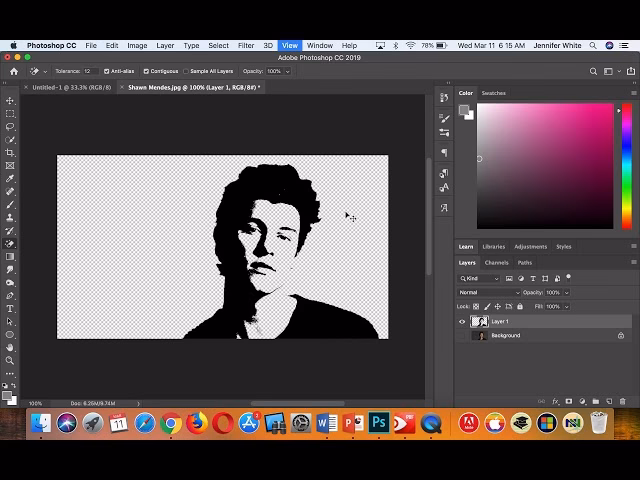Open the Select menu

click(x=218, y=45)
